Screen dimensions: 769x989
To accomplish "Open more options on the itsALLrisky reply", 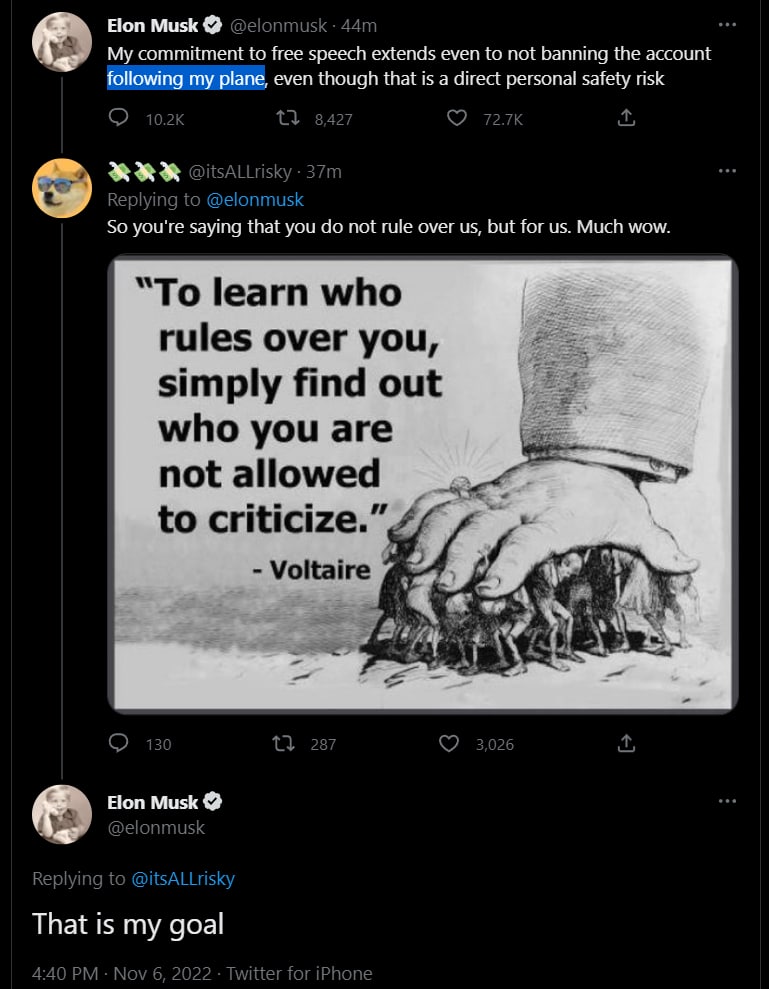I will (x=727, y=170).
